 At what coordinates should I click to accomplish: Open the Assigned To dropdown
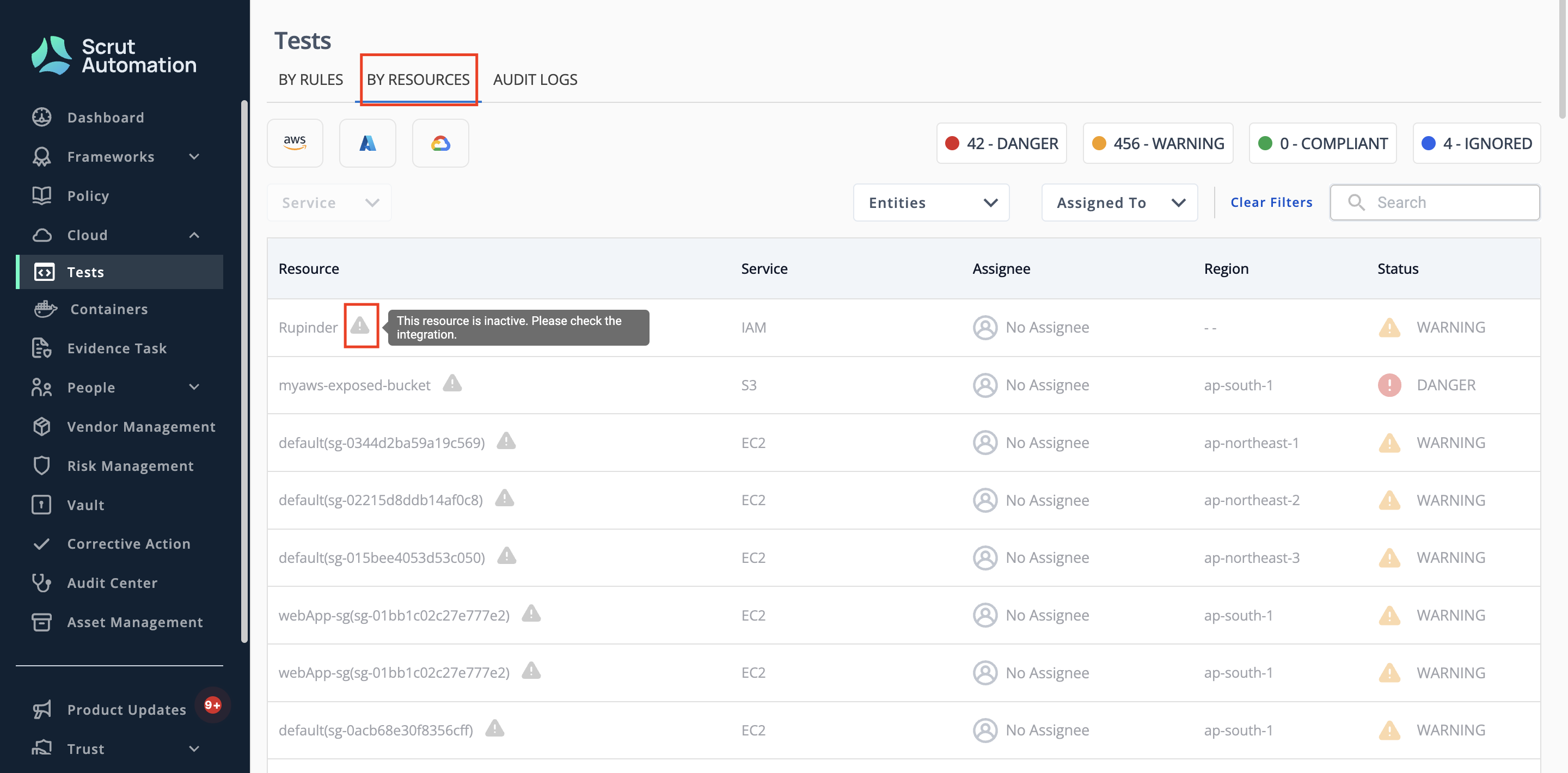(1119, 202)
